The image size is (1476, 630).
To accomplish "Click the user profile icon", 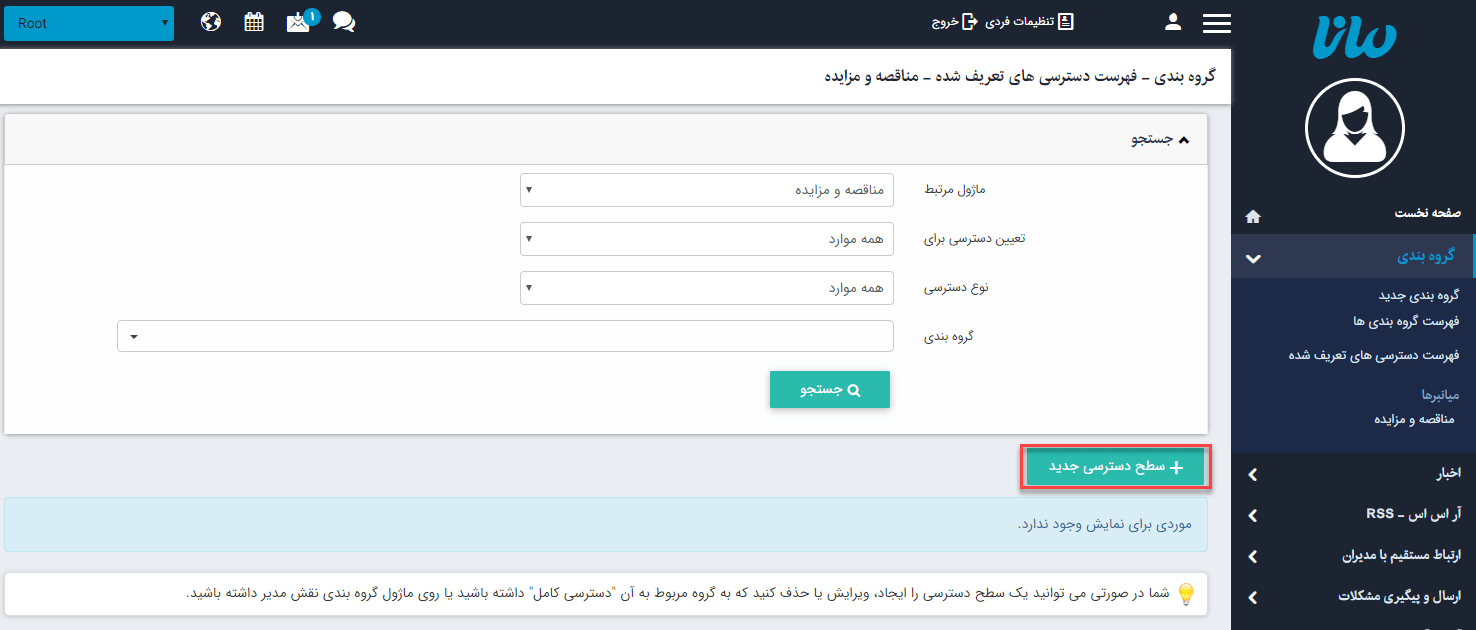I will (1172, 20).
